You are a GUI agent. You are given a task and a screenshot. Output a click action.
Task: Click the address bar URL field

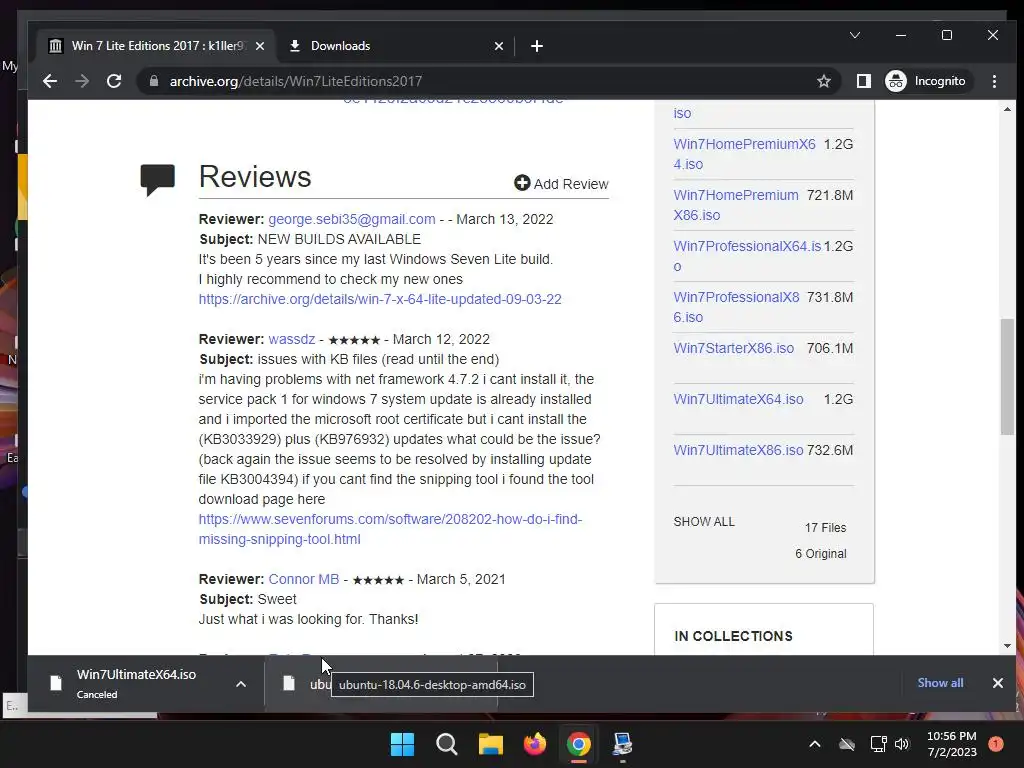tap(490, 81)
